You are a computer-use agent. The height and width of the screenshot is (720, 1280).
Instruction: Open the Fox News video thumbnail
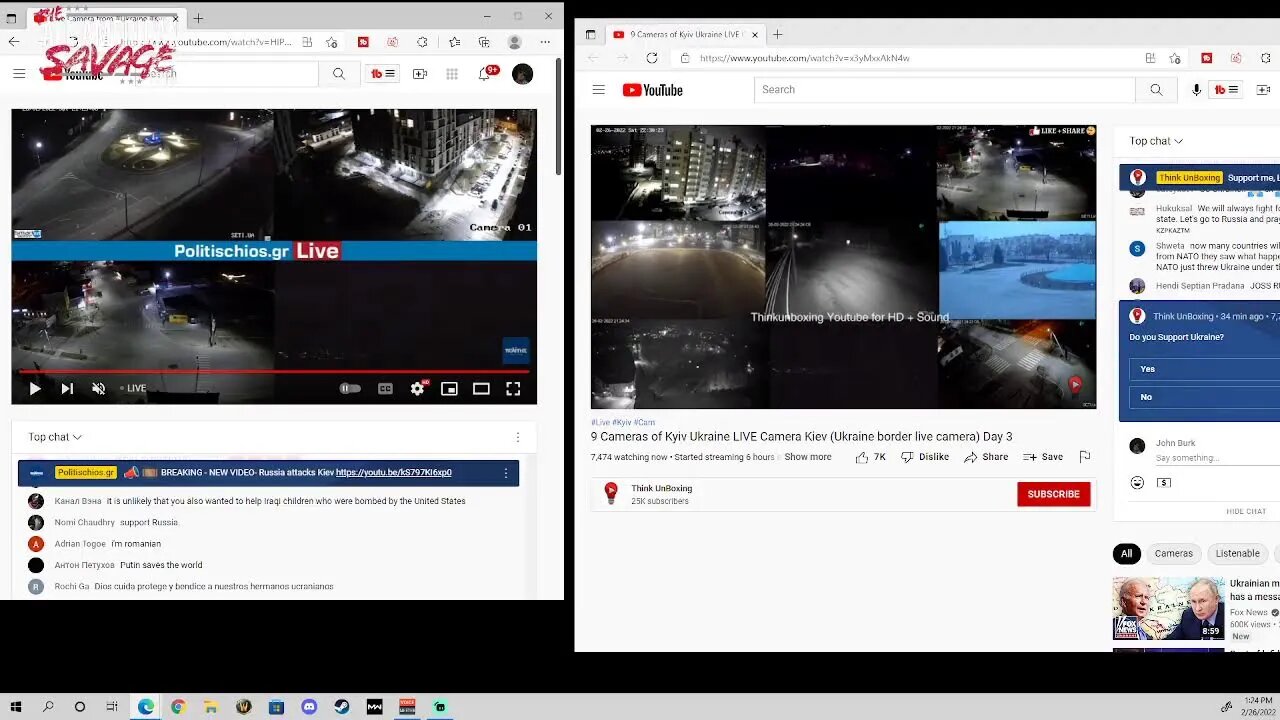pos(1168,608)
